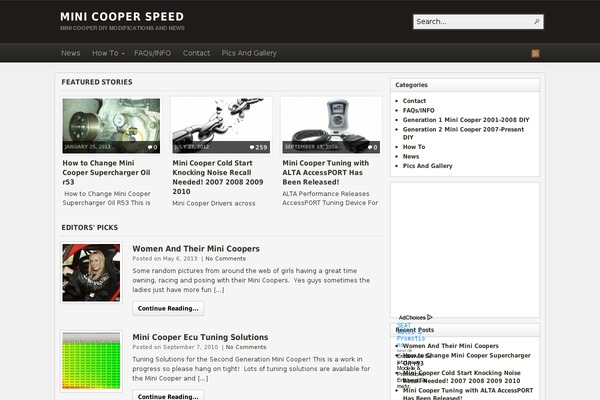The height and width of the screenshot is (400, 600).
Task: Open Contact category in sidebar
Action: [x=414, y=101]
